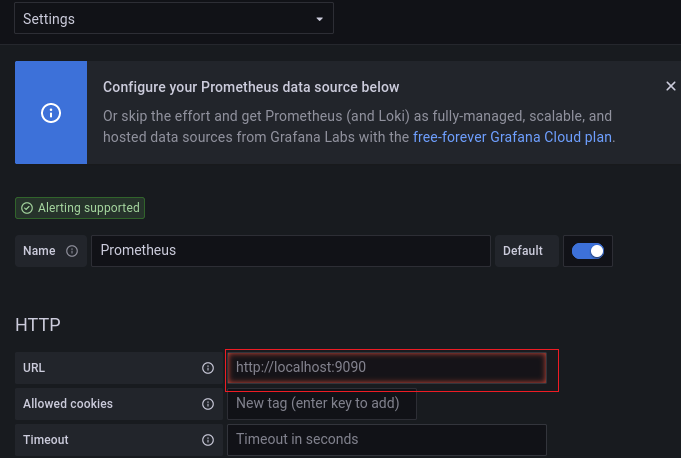Focus the Allowed cookies tag input

click(322, 403)
